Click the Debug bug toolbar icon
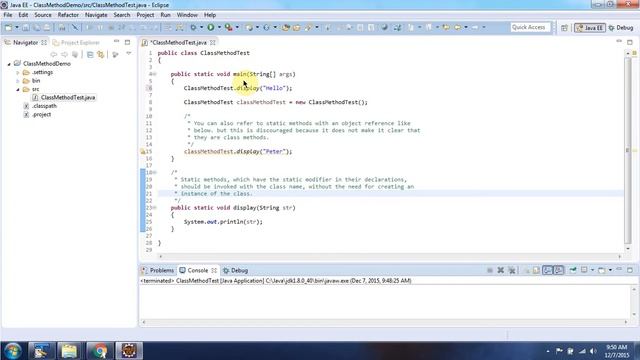 click(x=193, y=27)
